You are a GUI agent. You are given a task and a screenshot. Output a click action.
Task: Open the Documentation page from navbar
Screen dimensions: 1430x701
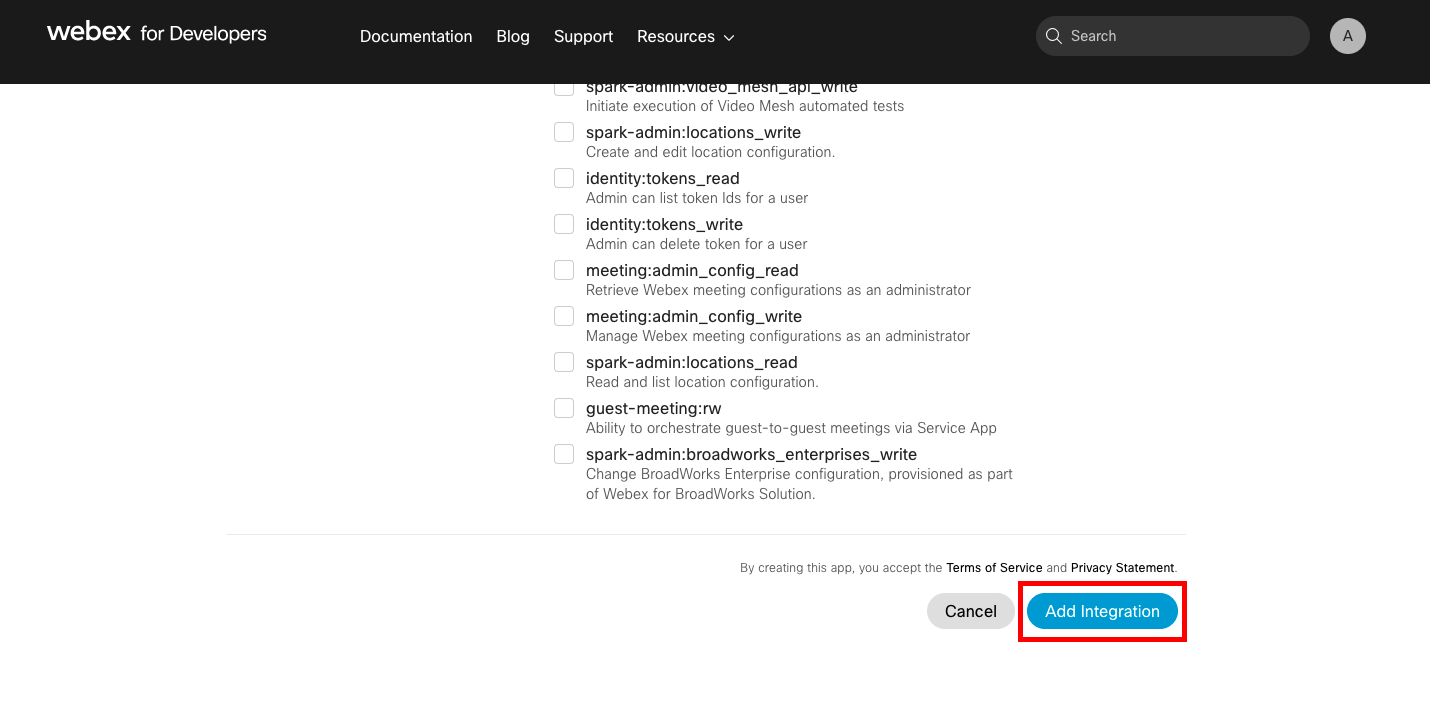(416, 36)
